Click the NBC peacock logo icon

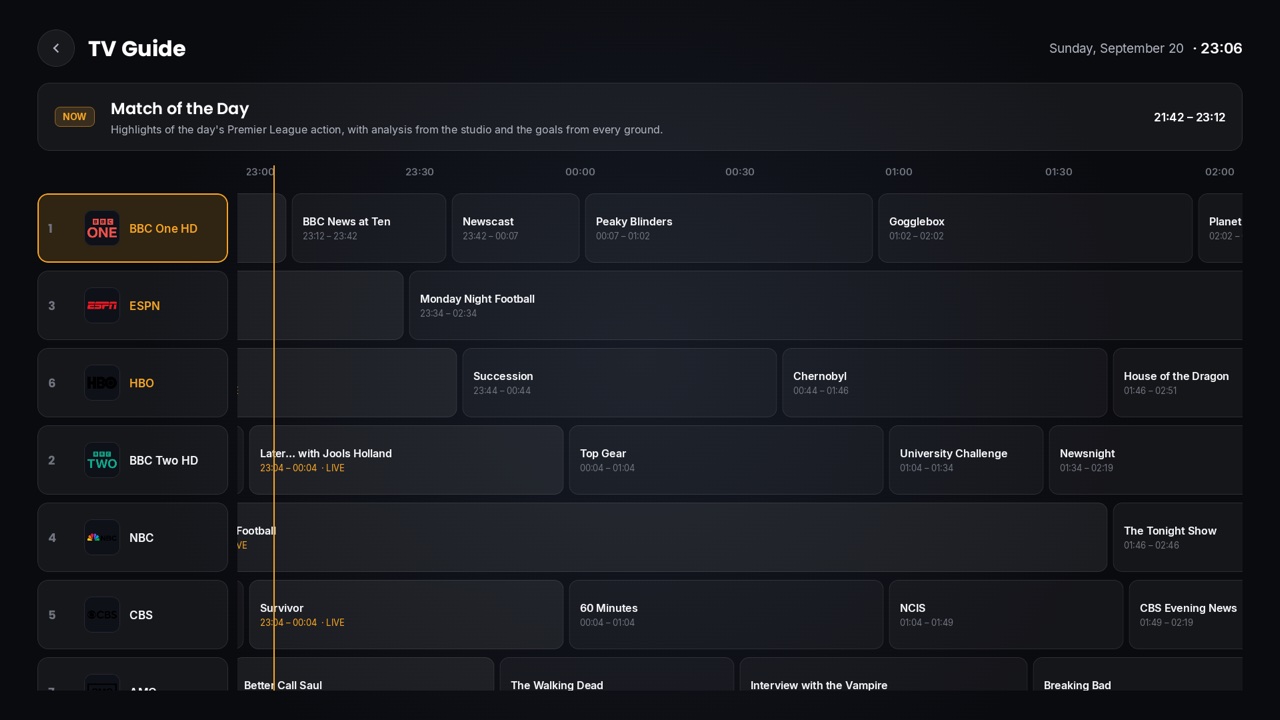click(102, 538)
